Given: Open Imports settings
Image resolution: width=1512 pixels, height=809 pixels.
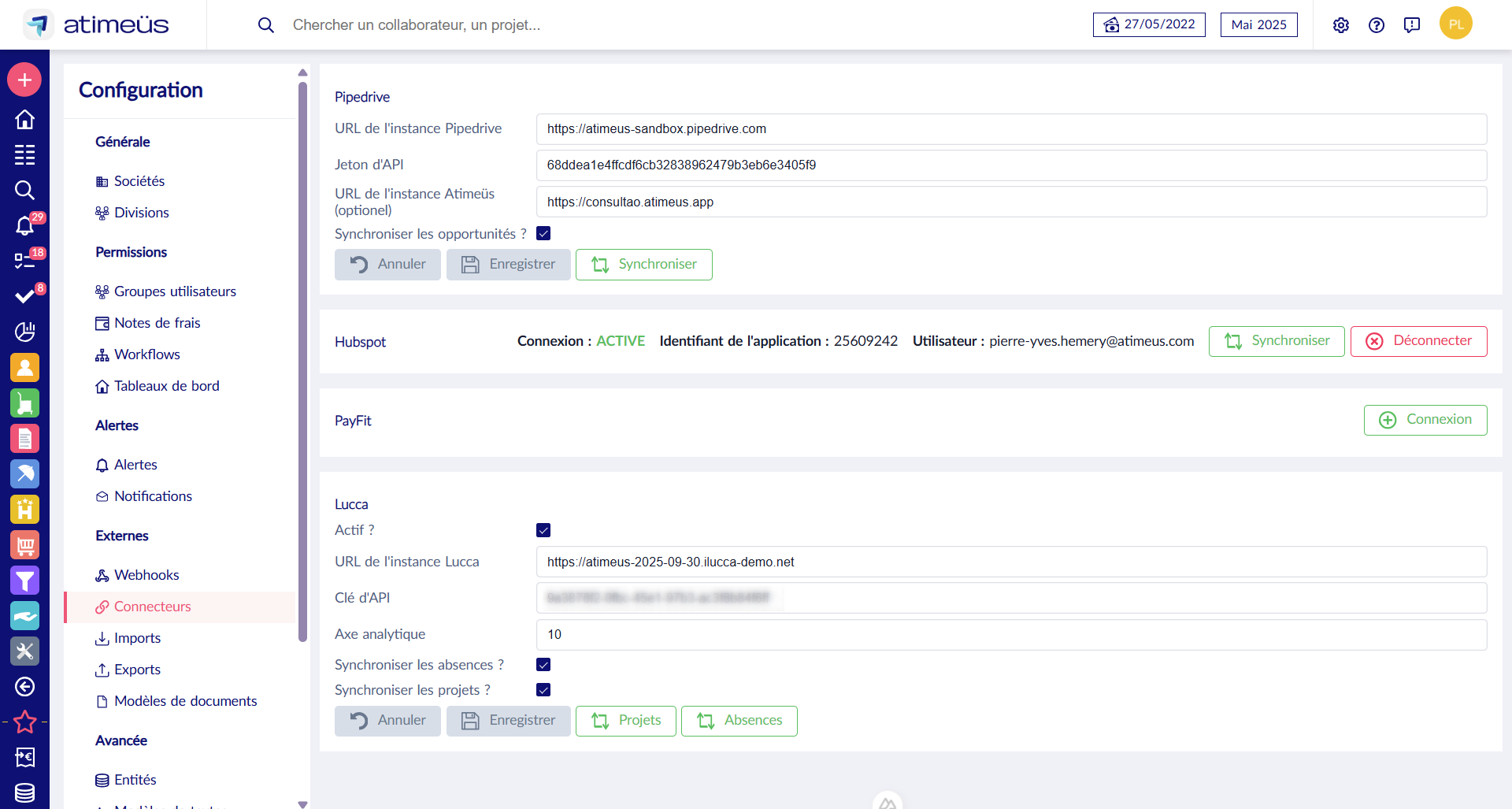Looking at the screenshot, I should (128, 638).
